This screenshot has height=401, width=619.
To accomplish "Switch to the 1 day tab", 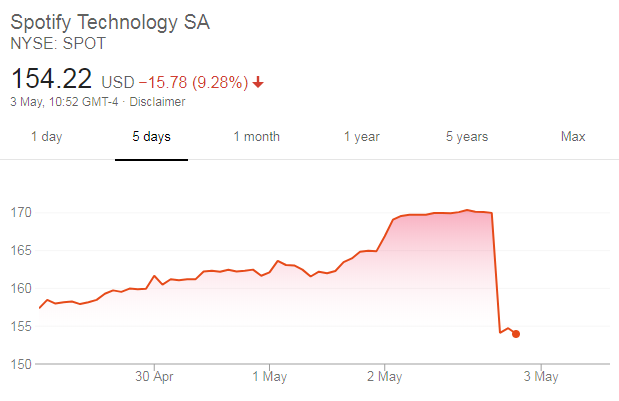I will click(46, 137).
